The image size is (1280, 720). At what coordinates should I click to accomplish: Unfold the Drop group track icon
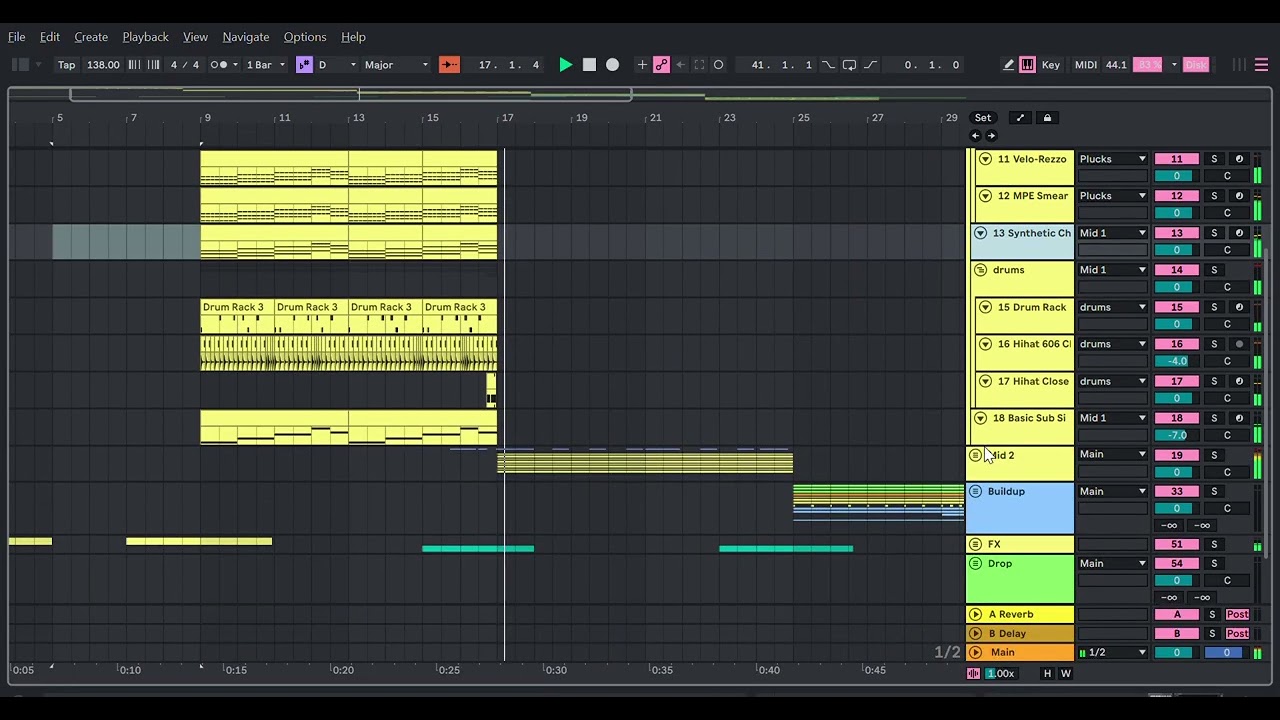[x=975, y=563]
